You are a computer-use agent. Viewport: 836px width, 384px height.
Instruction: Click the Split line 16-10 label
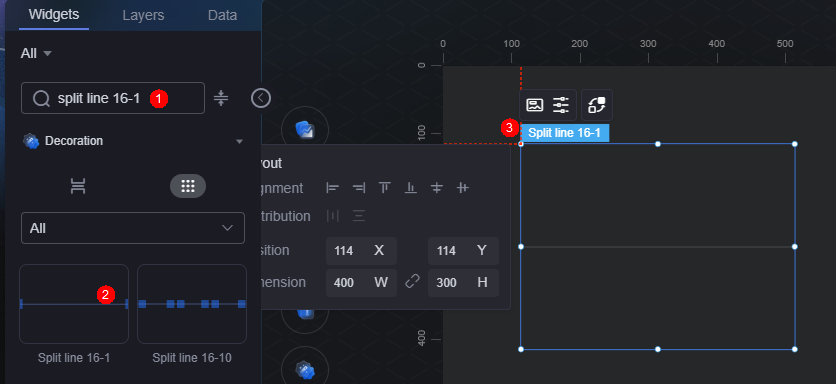pos(192,358)
